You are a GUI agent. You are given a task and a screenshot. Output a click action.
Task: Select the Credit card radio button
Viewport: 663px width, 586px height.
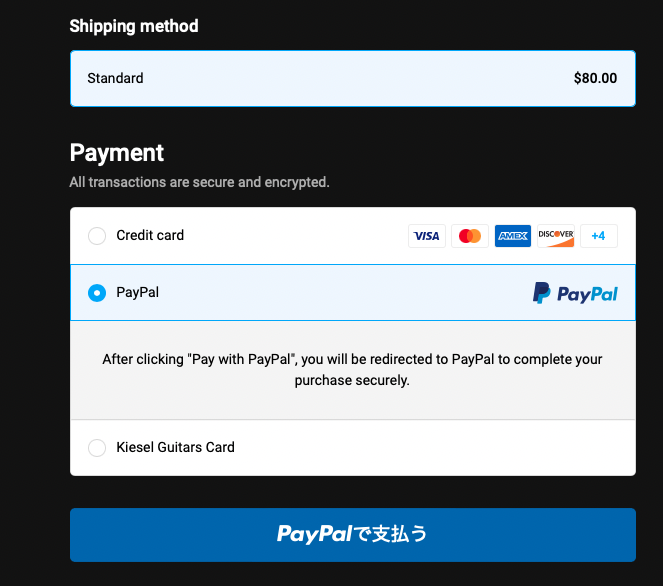pos(97,235)
